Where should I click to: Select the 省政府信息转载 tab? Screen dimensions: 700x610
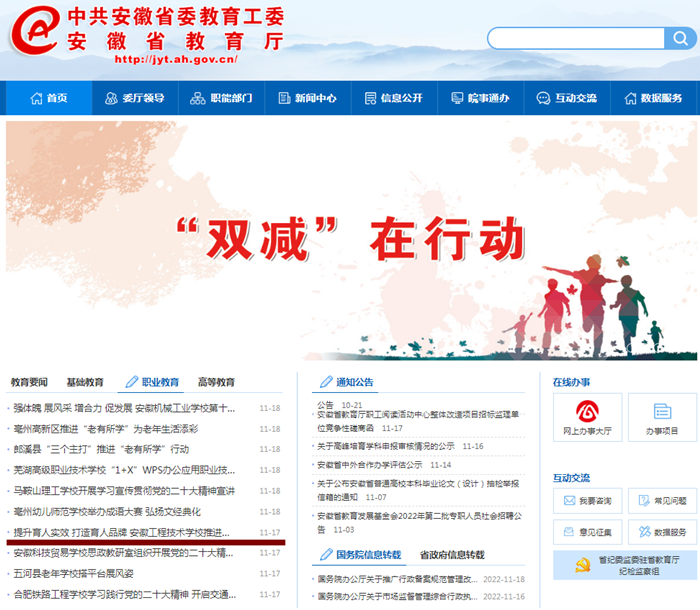tap(451, 555)
